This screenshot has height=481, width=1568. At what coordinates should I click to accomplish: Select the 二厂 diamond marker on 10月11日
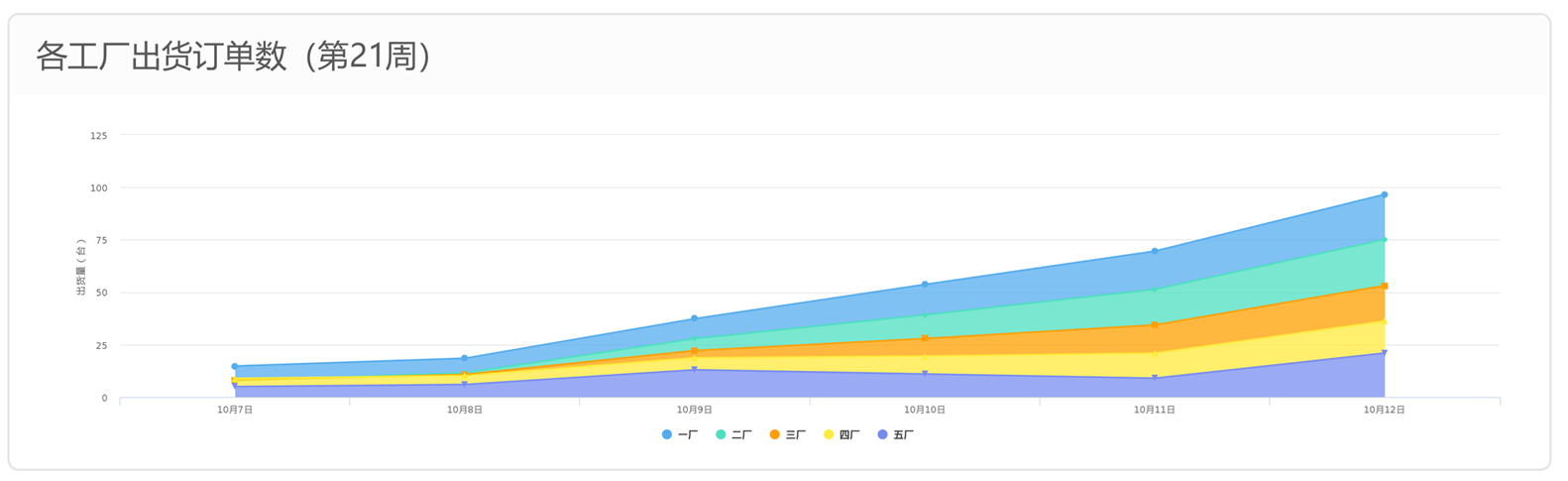coord(1155,290)
